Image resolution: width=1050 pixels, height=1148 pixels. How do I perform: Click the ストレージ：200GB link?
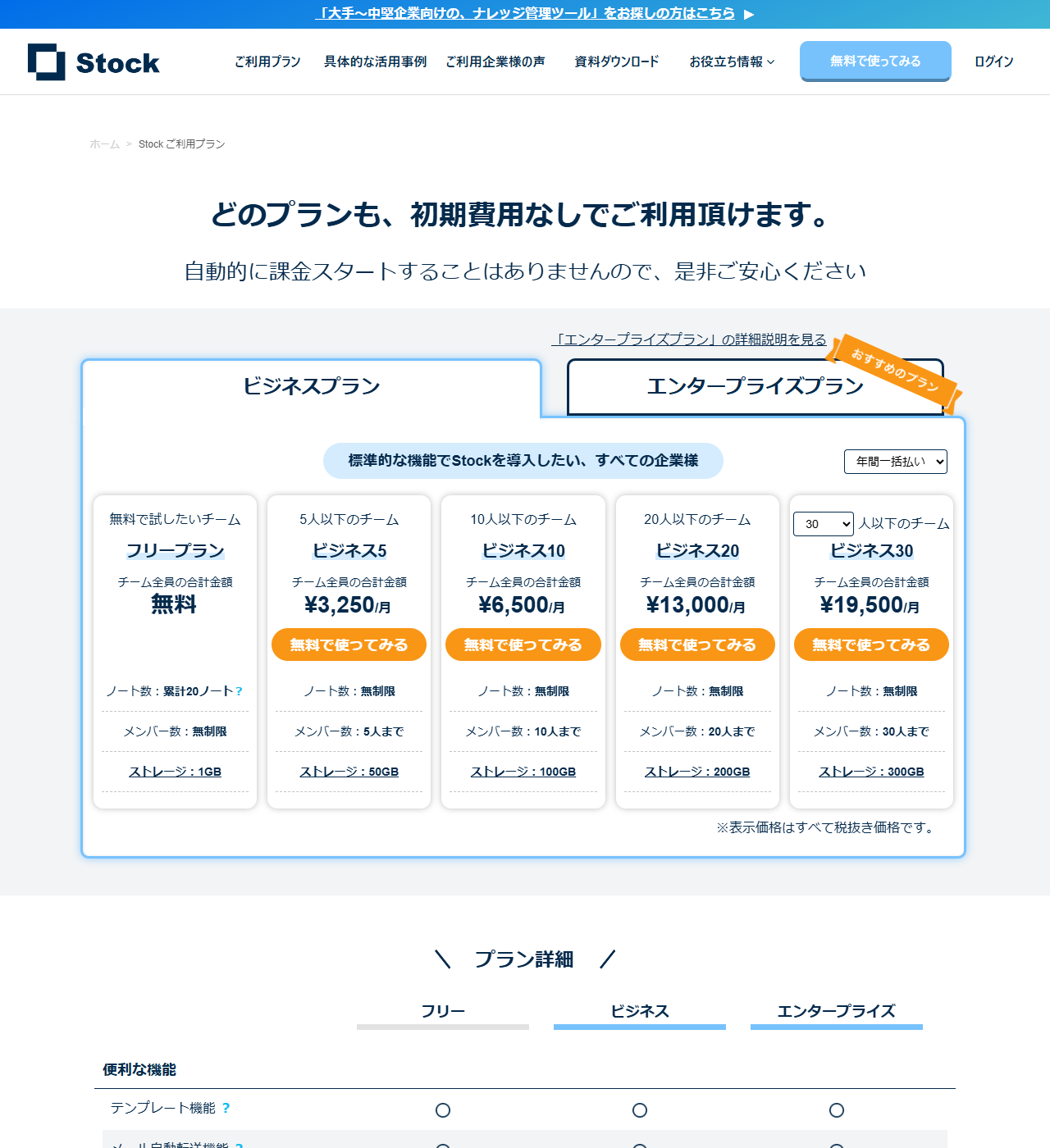pos(697,772)
